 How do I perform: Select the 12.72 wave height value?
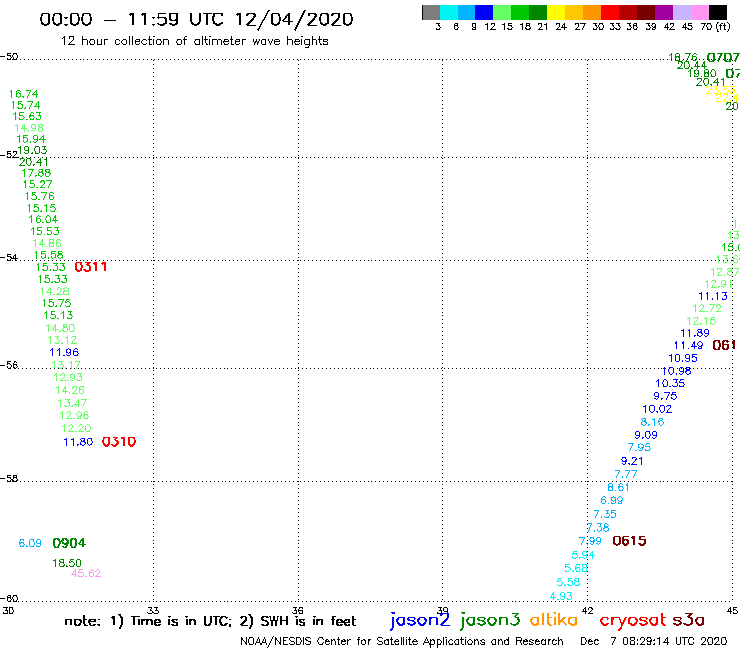(x=706, y=309)
